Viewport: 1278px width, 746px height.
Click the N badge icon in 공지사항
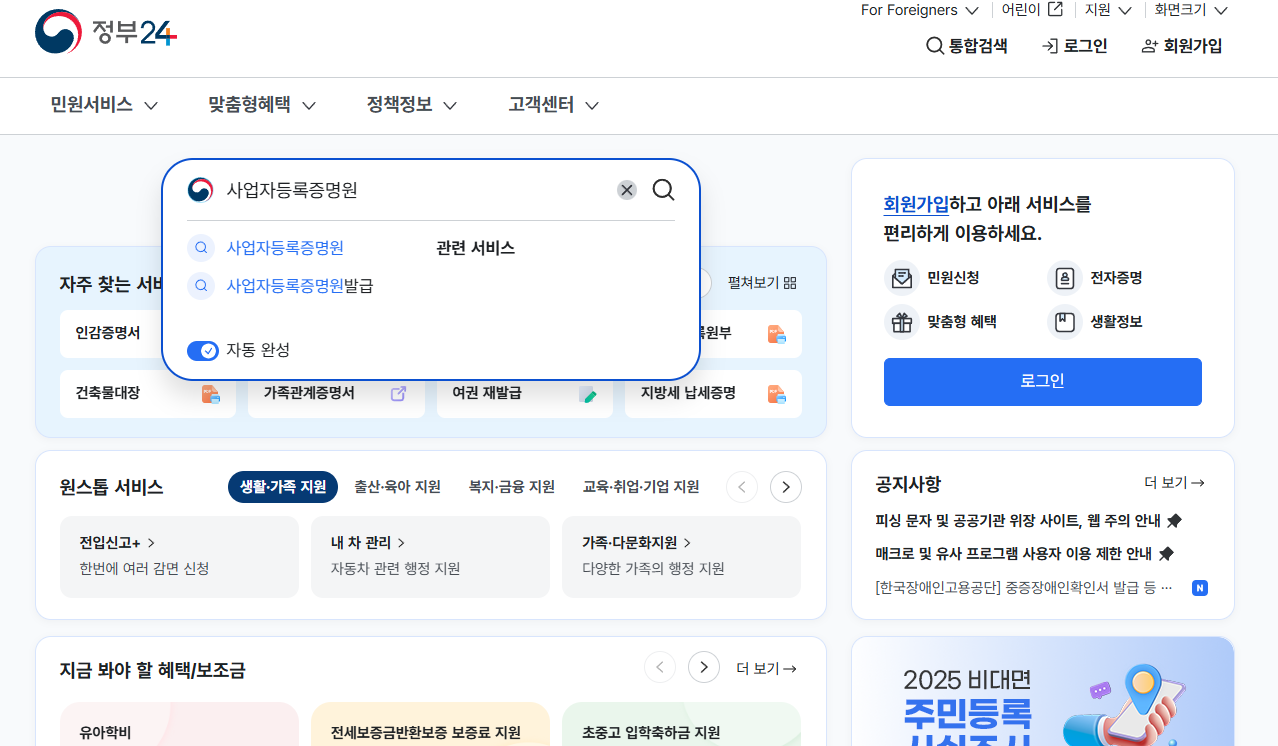click(1200, 588)
